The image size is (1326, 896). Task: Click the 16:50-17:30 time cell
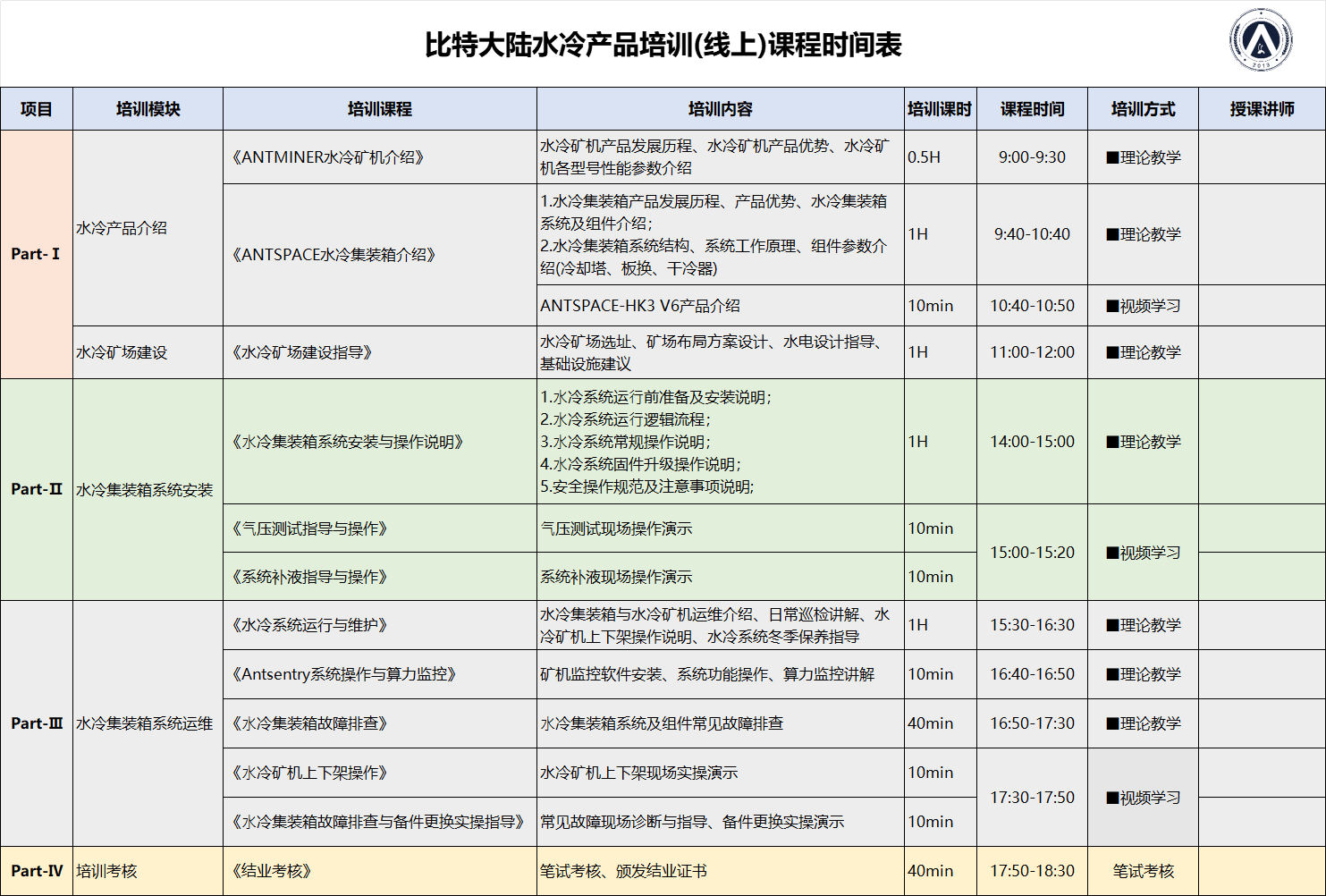click(1033, 723)
